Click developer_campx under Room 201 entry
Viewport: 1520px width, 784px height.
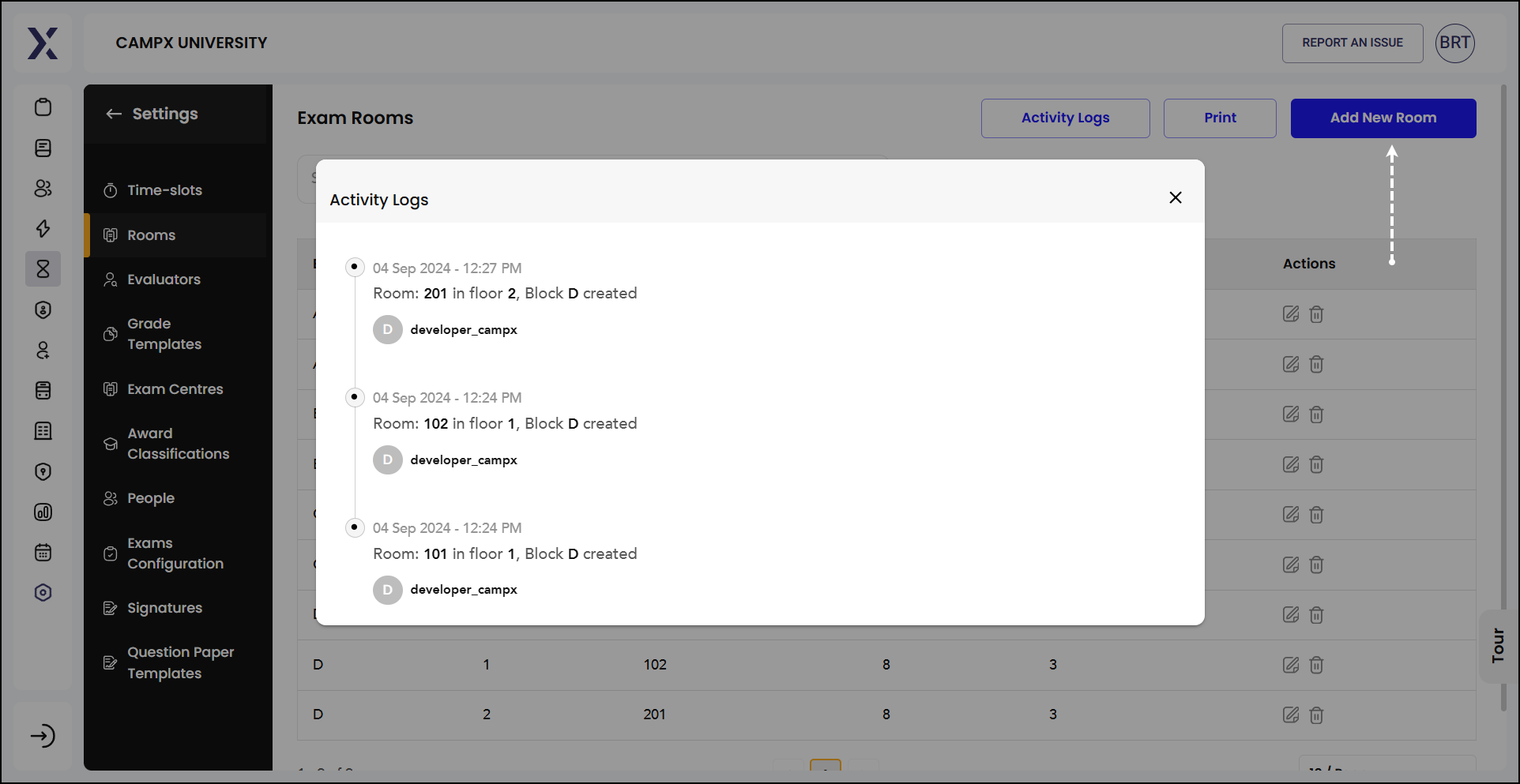tap(464, 330)
